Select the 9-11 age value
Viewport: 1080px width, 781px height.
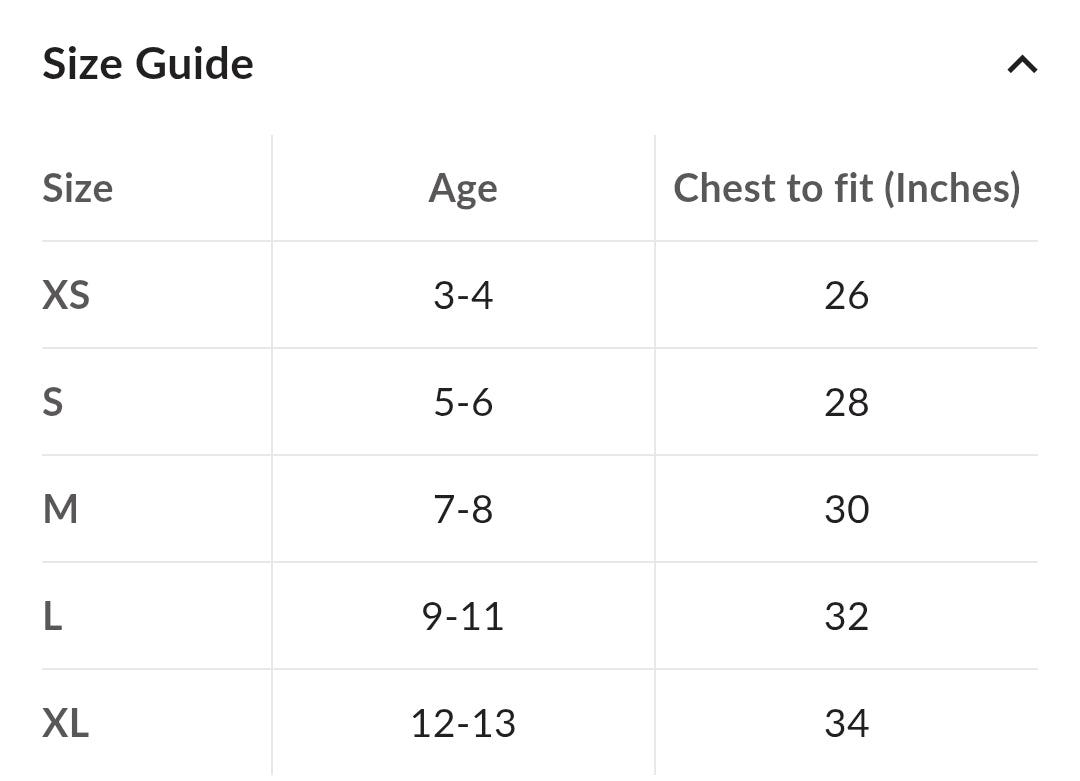pyautogui.click(x=463, y=616)
